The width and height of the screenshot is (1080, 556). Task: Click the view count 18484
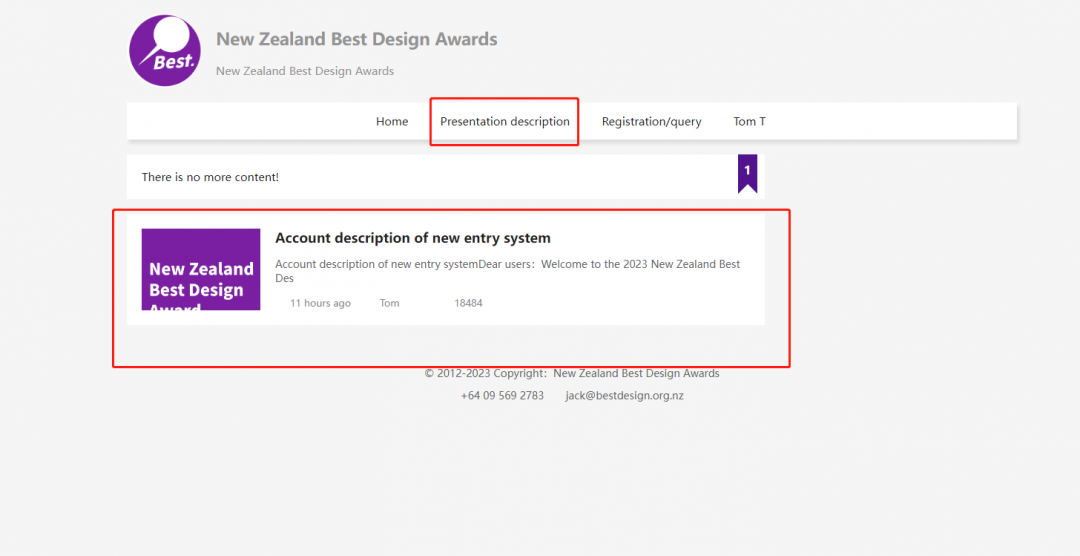(x=468, y=303)
